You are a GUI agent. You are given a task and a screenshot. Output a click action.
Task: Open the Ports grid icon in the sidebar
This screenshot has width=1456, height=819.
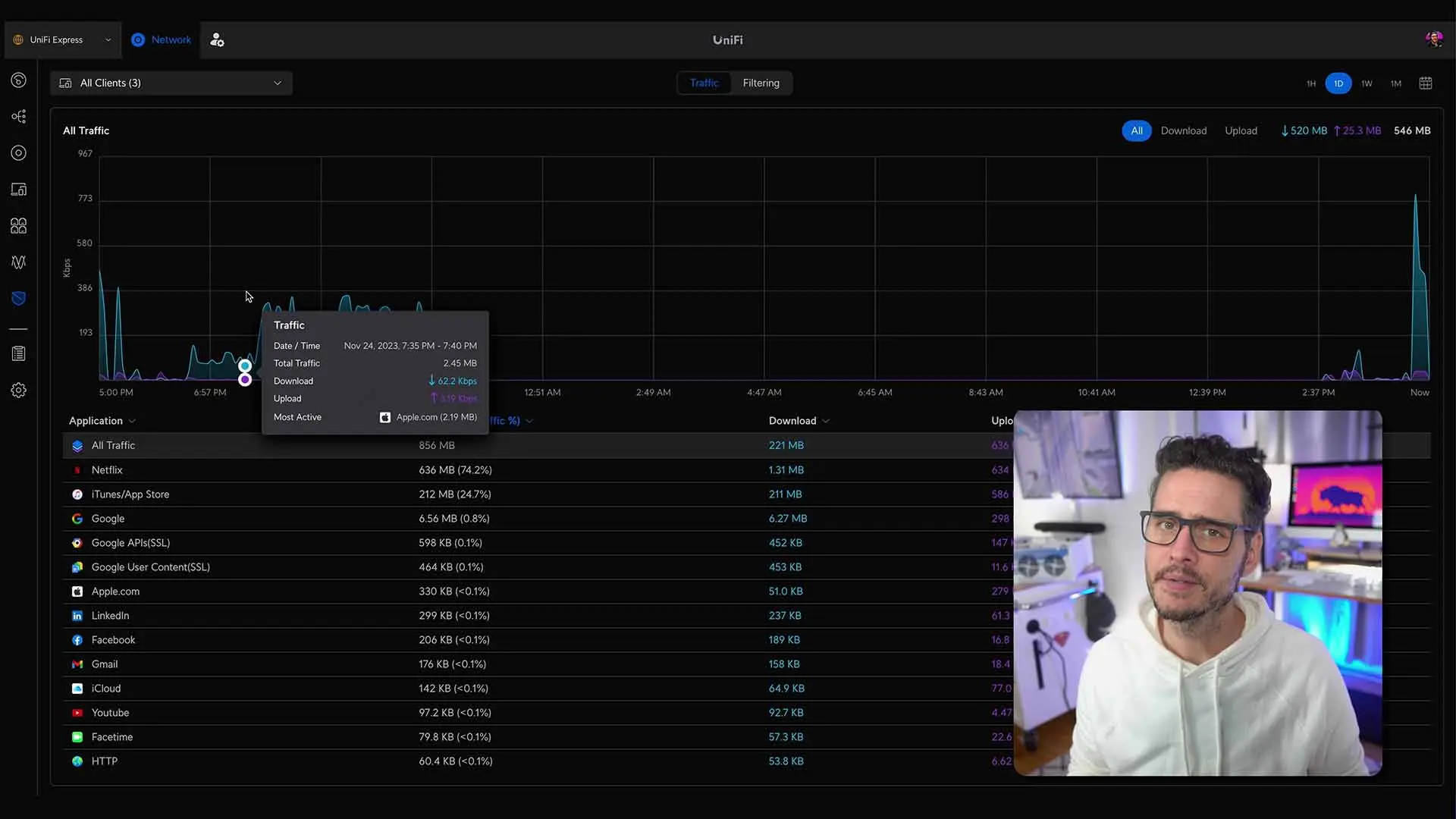pyautogui.click(x=19, y=226)
